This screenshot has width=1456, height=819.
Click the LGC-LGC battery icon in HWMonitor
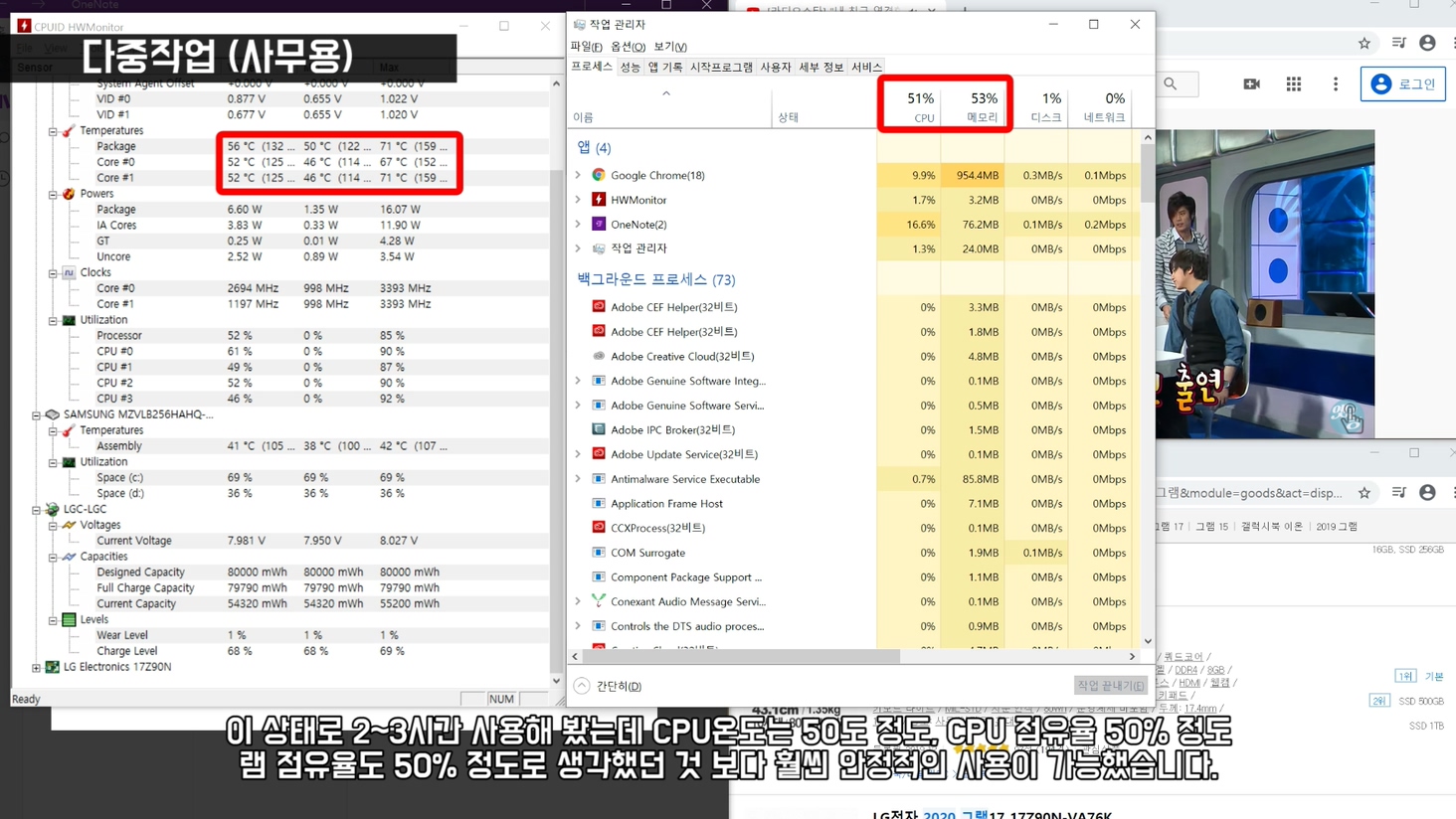[53, 509]
